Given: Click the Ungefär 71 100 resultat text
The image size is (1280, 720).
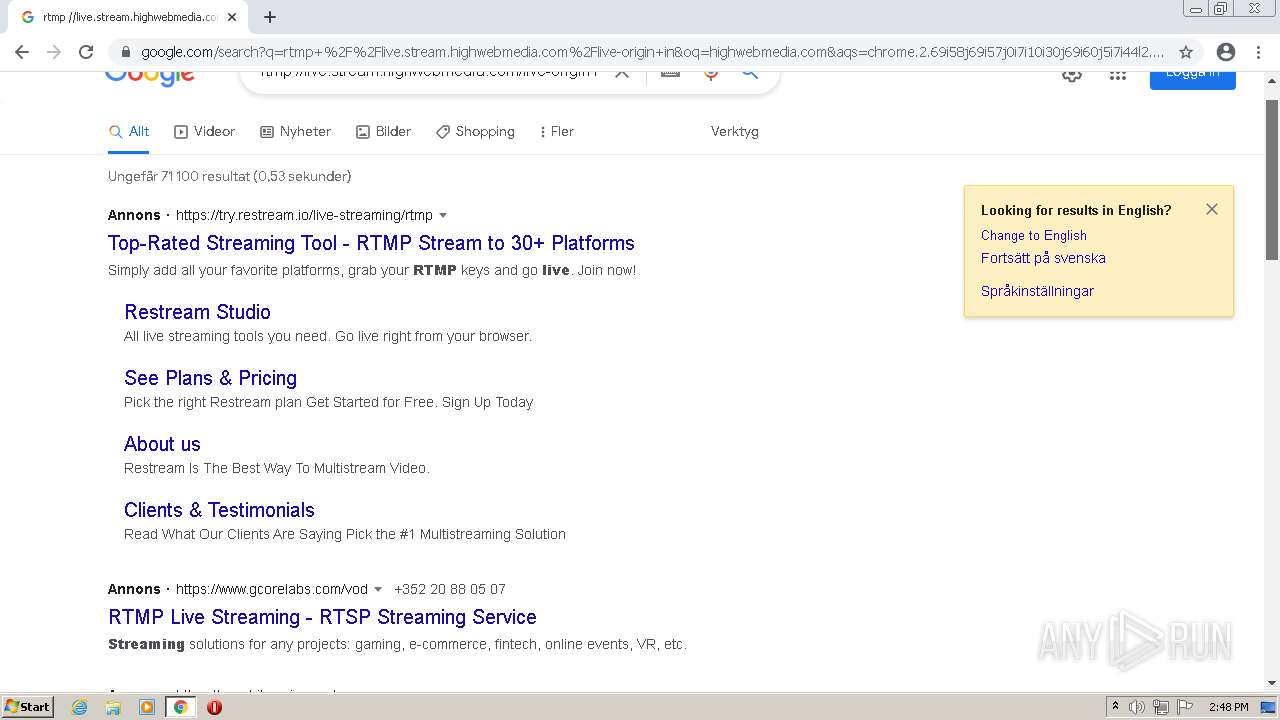Looking at the screenshot, I should click(230, 177).
